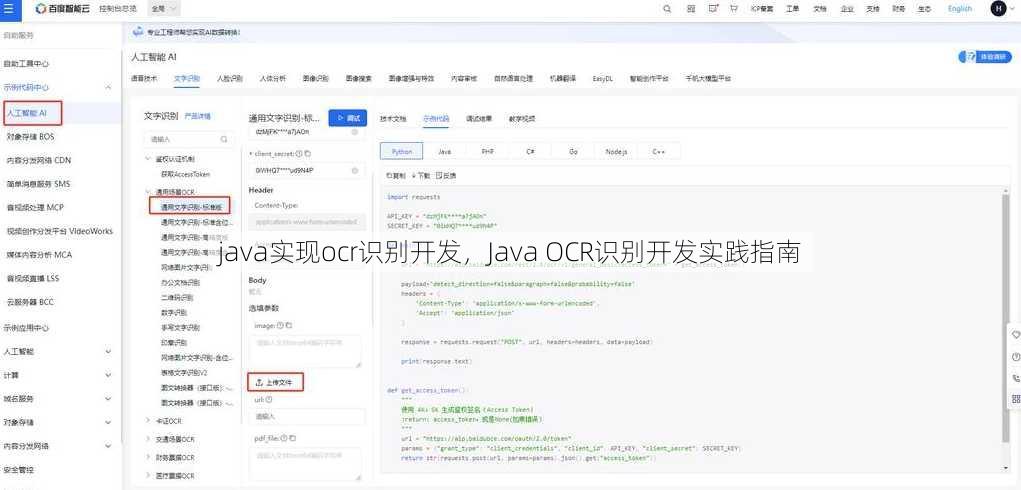Click the image parameter text area
The height and width of the screenshot is (490, 1021).
pos(306,351)
